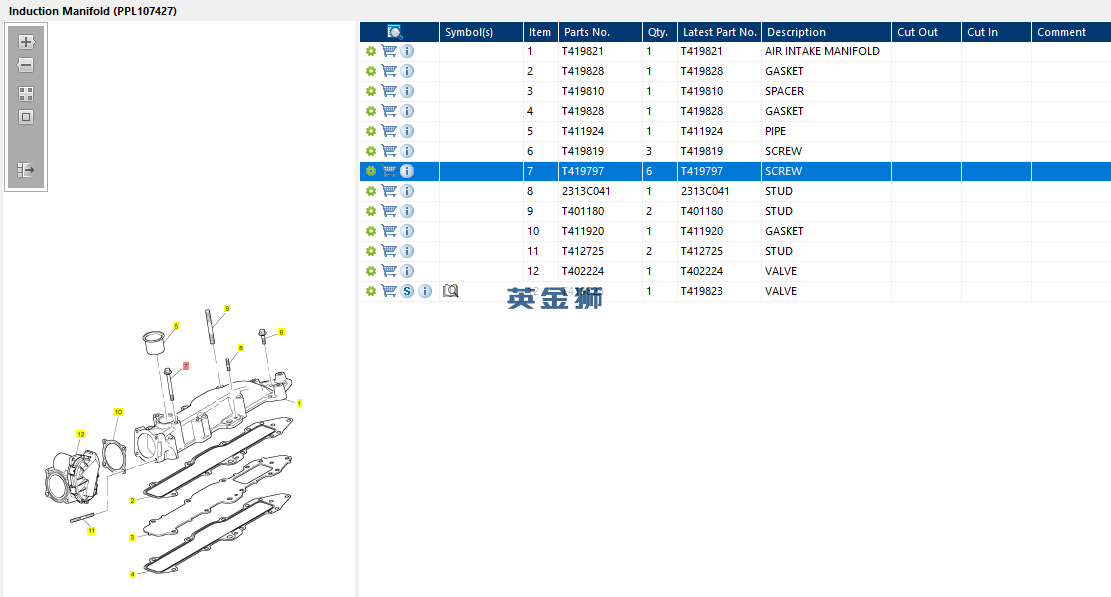Click the gear icon for item 10 GASKET T411920
The width and height of the screenshot is (1111, 597).
tap(371, 231)
